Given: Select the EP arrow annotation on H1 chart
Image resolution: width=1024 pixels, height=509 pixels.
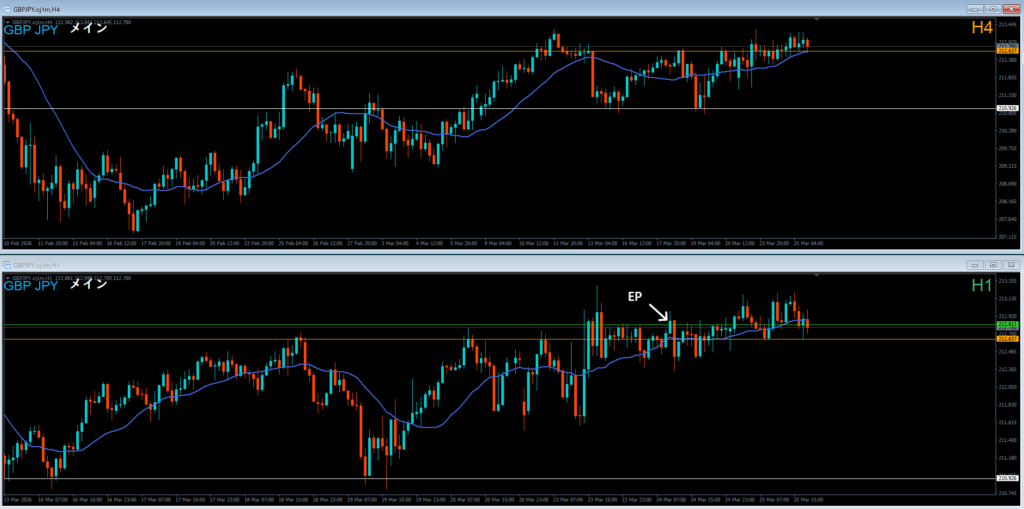Looking at the screenshot, I should point(658,311).
